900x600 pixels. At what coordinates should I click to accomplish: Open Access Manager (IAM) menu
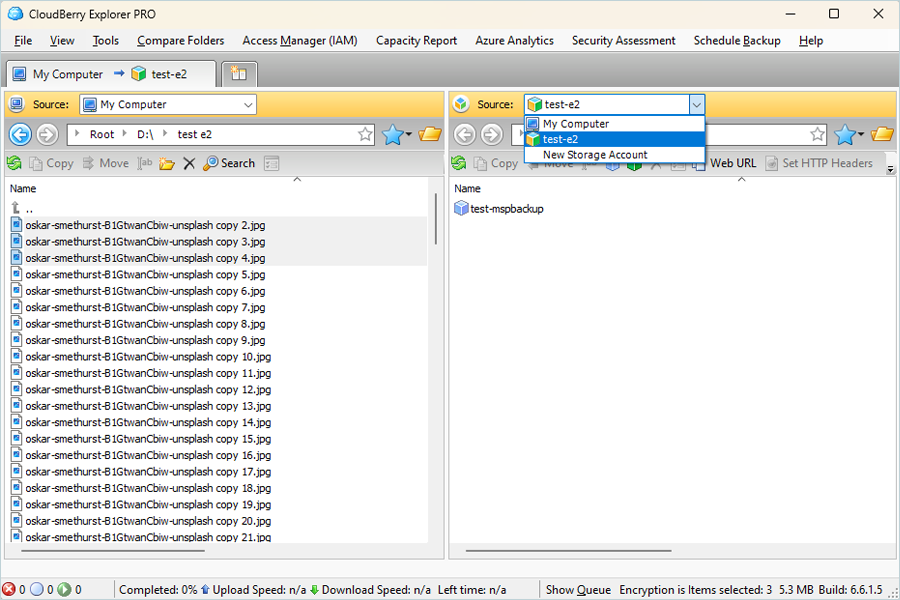tap(300, 41)
